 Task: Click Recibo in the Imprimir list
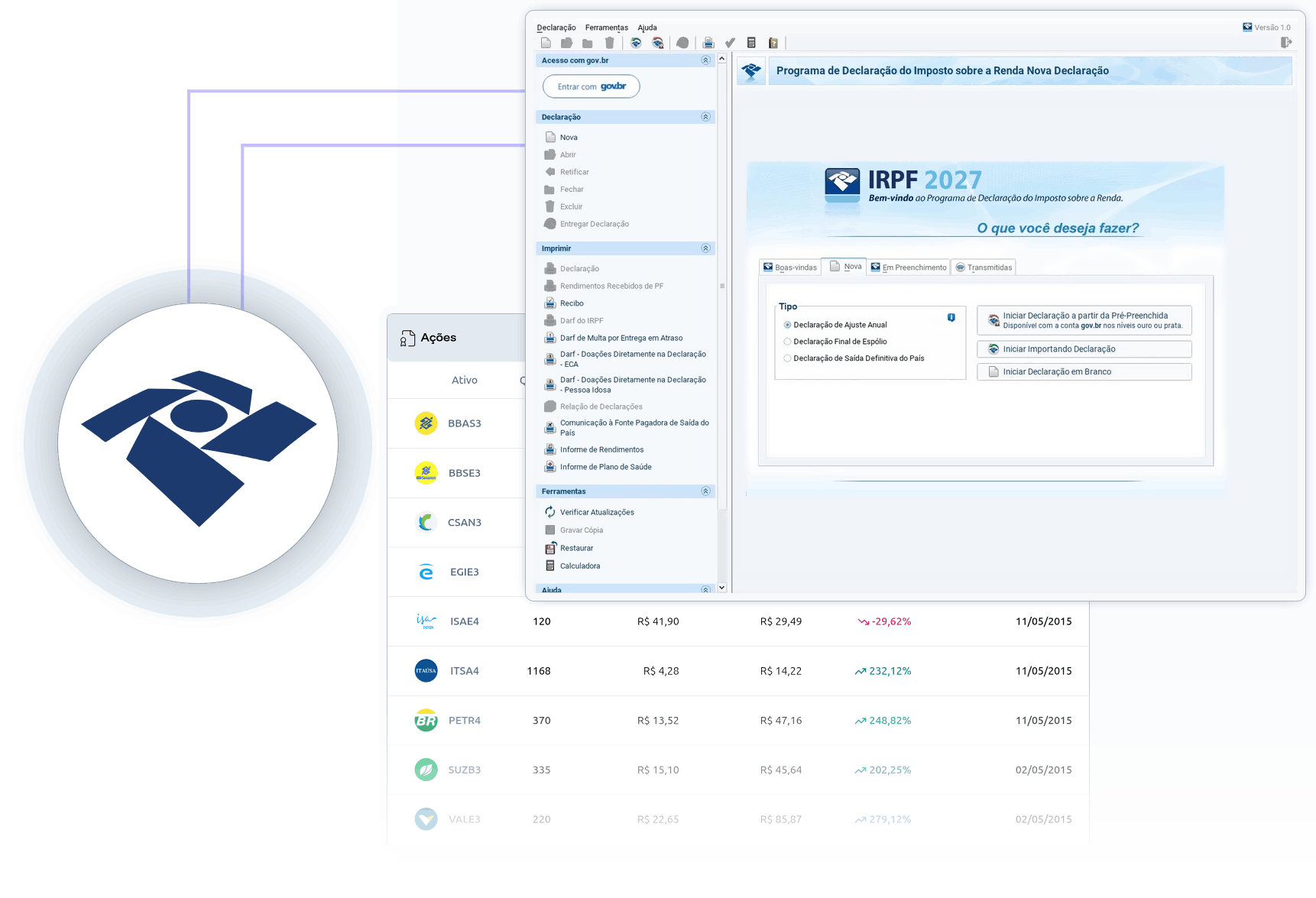(564, 303)
